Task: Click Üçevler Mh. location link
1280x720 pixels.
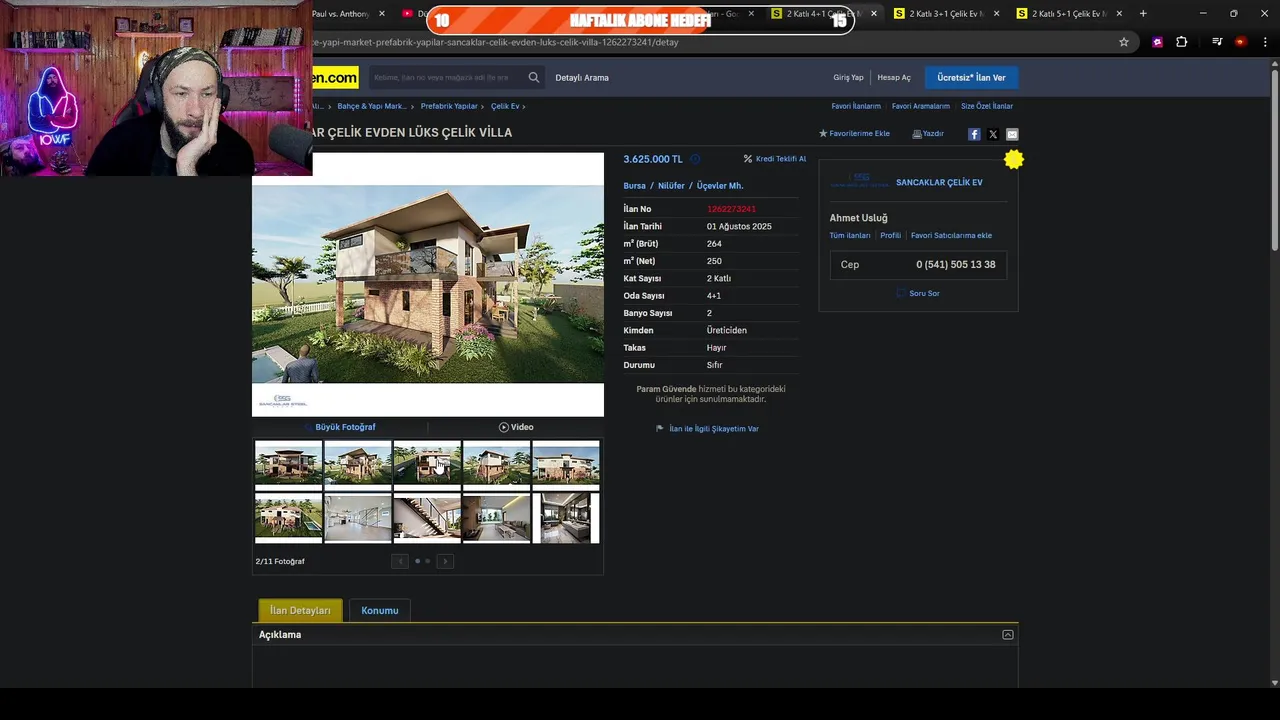Action: [720, 186]
